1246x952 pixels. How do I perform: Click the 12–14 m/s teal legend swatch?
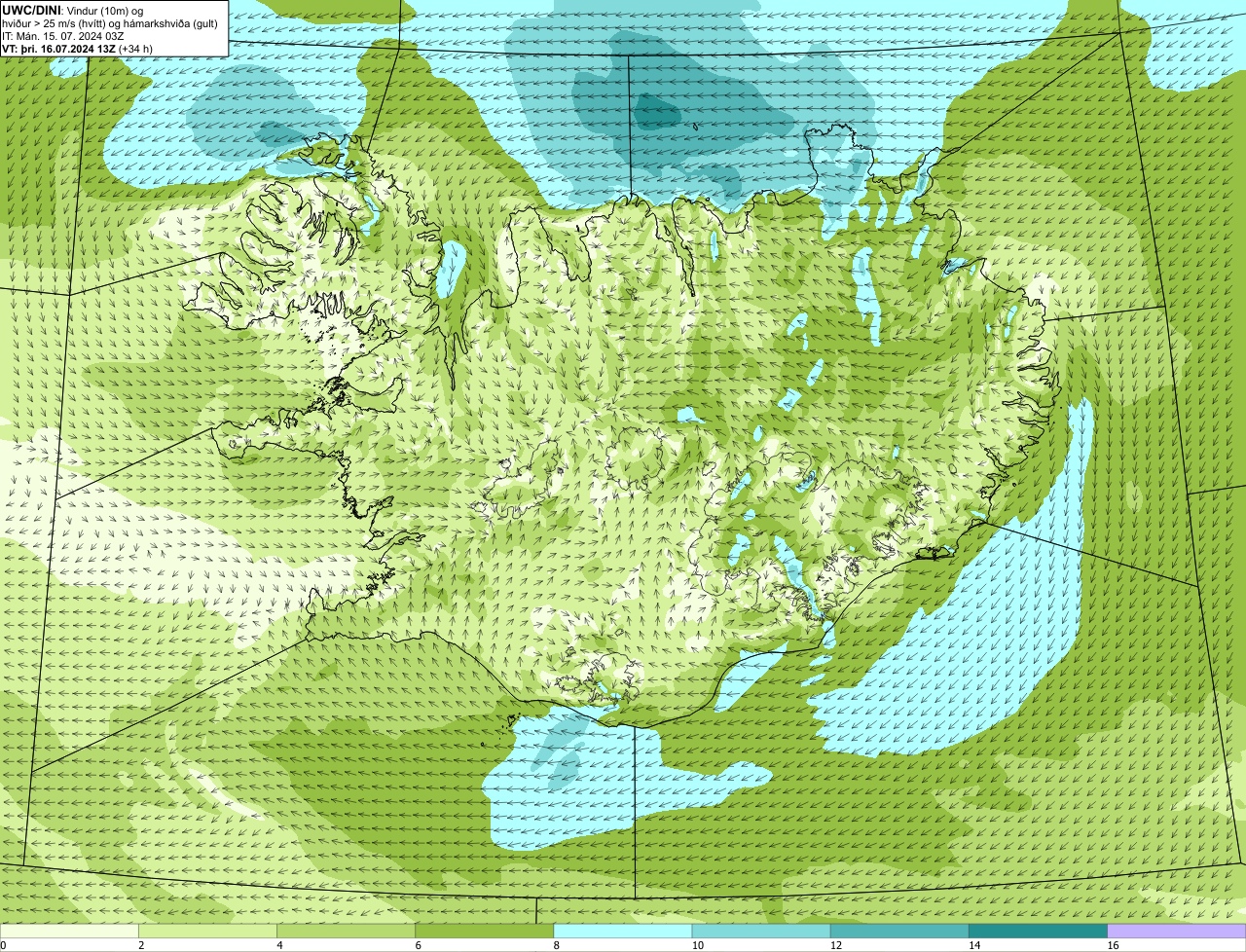[899, 932]
